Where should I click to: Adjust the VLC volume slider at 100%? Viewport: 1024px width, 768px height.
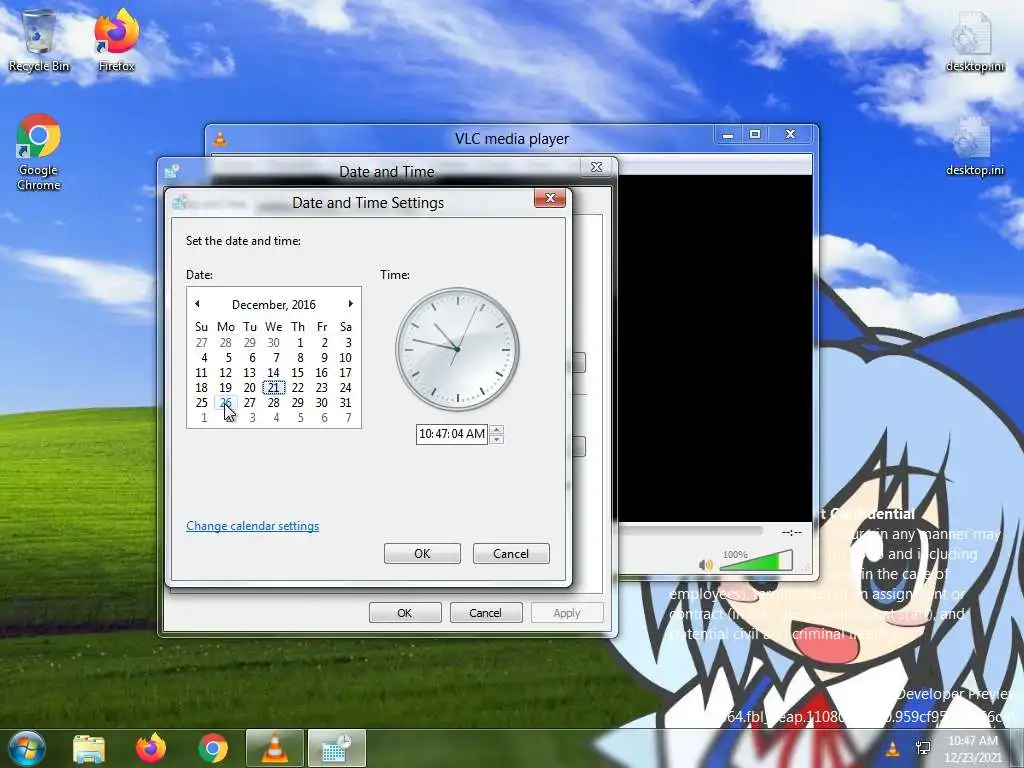756,560
